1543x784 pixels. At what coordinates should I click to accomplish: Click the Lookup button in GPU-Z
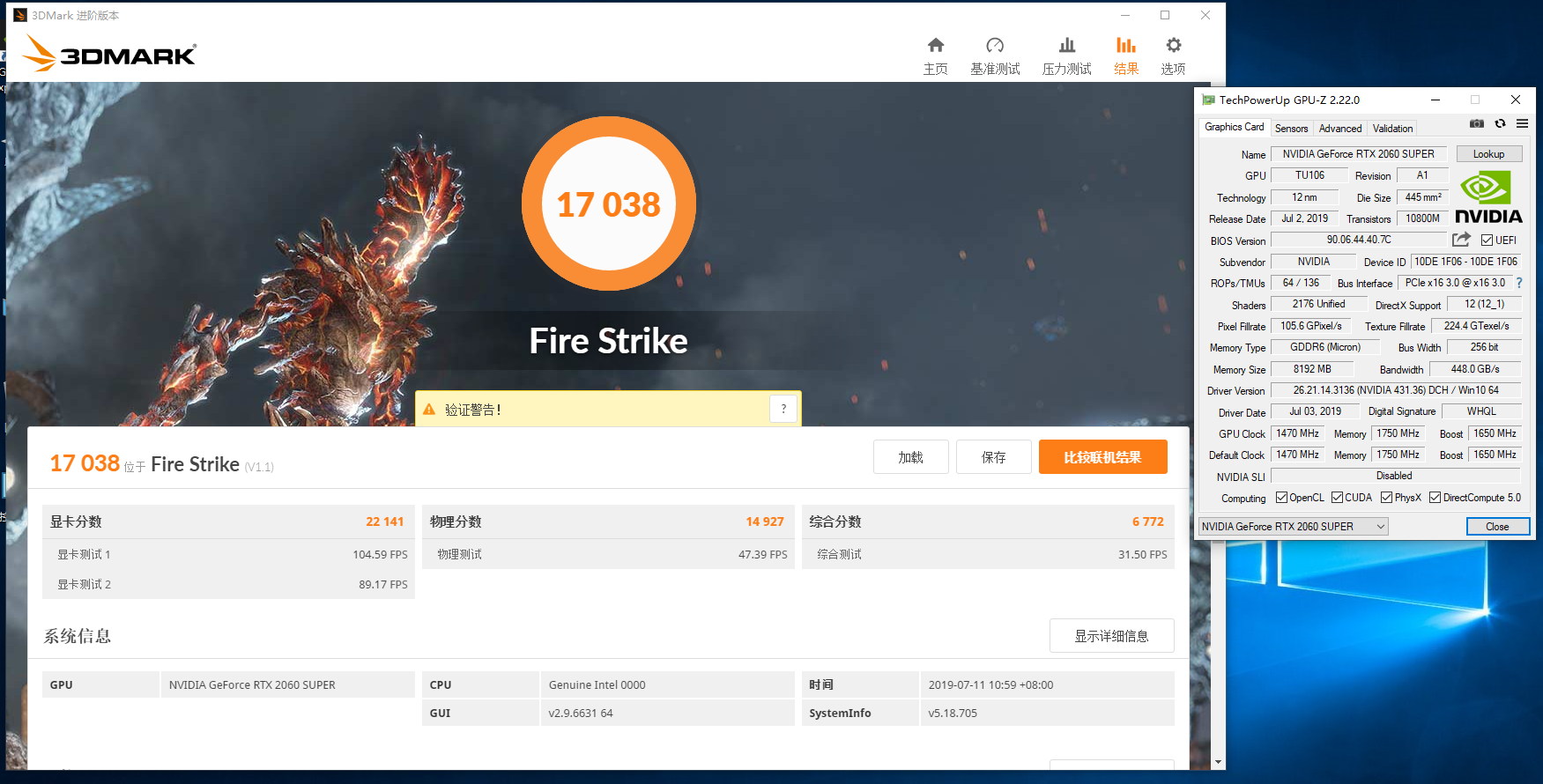pyautogui.click(x=1488, y=154)
